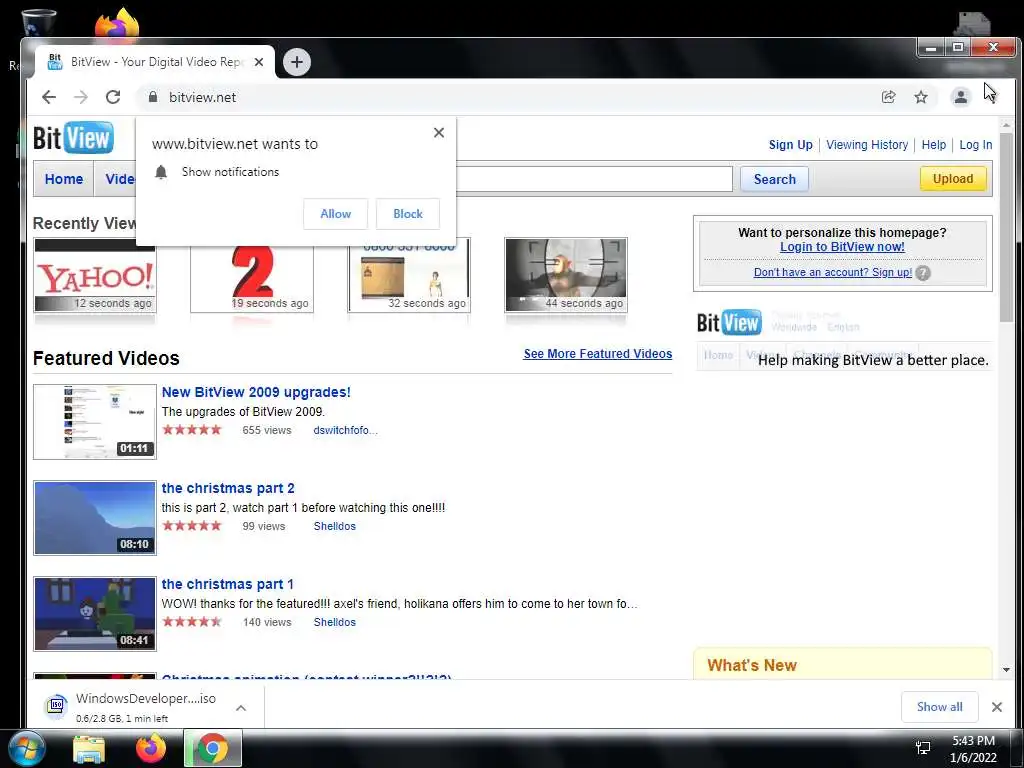This screenshot has width=1024, height=768.
Task: Reload the bitview.net page
Action: [x=113, y=97]
